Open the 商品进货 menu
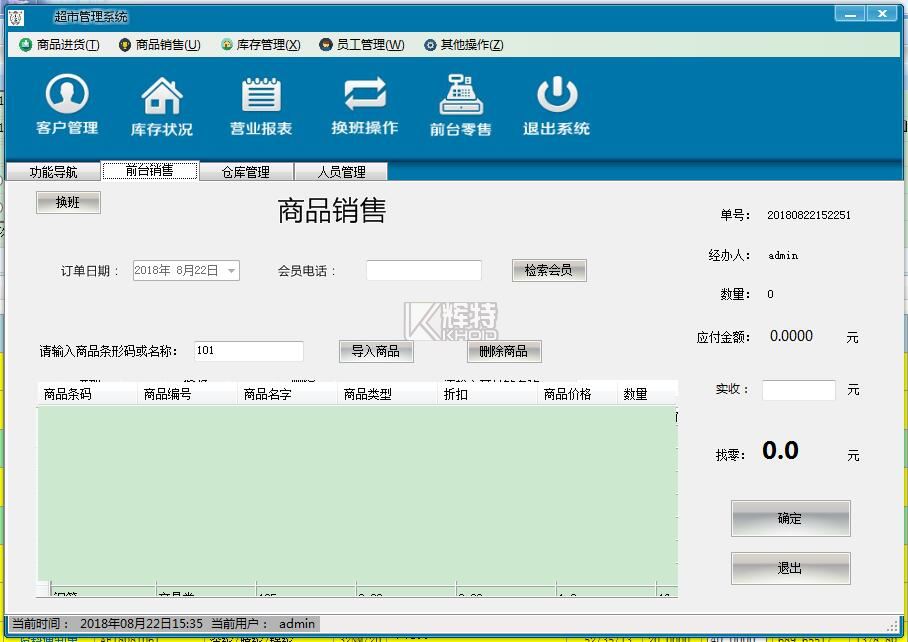 (x=60, y=45)
